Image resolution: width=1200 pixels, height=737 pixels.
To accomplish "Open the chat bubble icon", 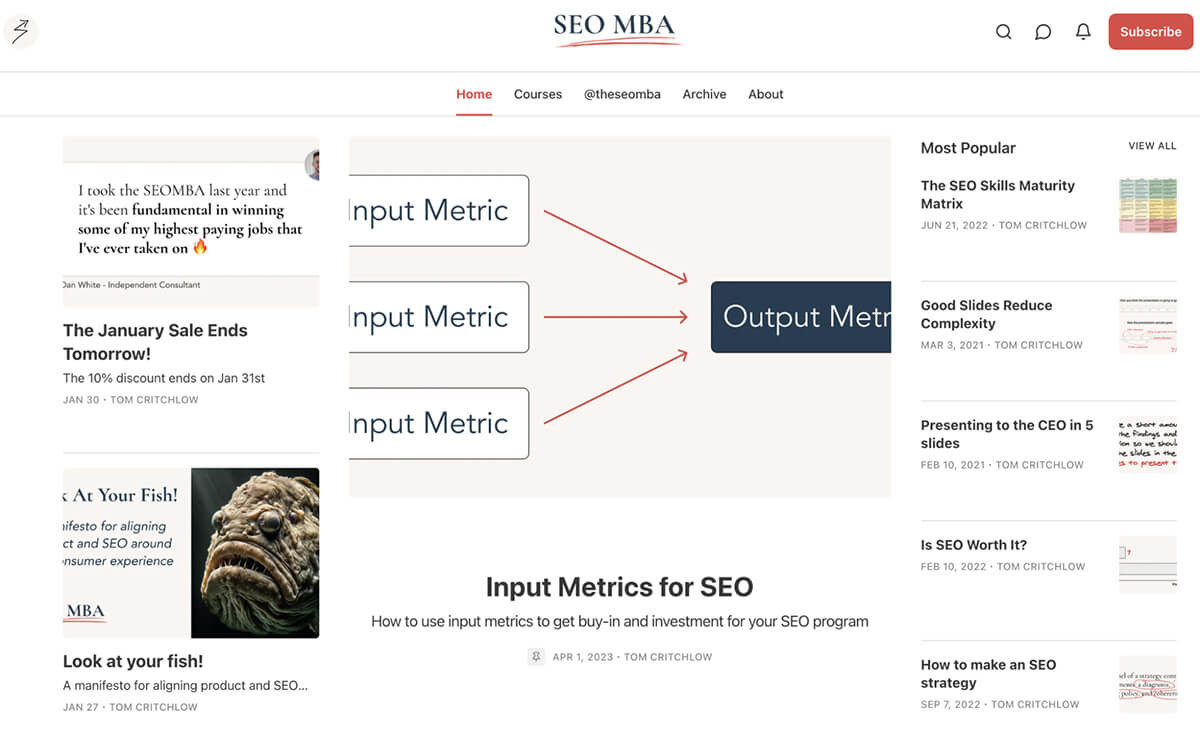I will (1043, 32).
